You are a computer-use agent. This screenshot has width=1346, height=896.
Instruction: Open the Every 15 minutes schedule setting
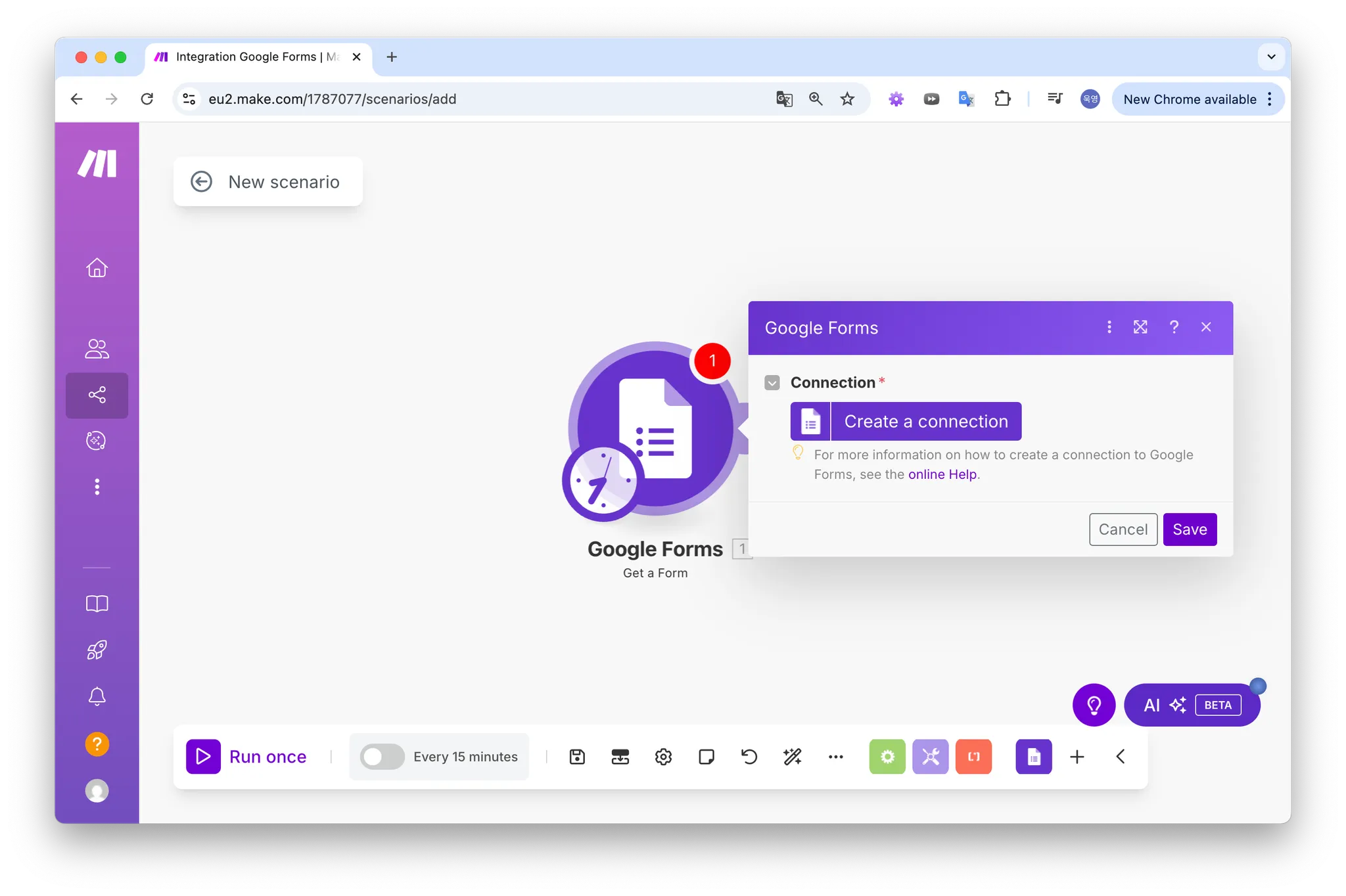[x=465, y=757]
